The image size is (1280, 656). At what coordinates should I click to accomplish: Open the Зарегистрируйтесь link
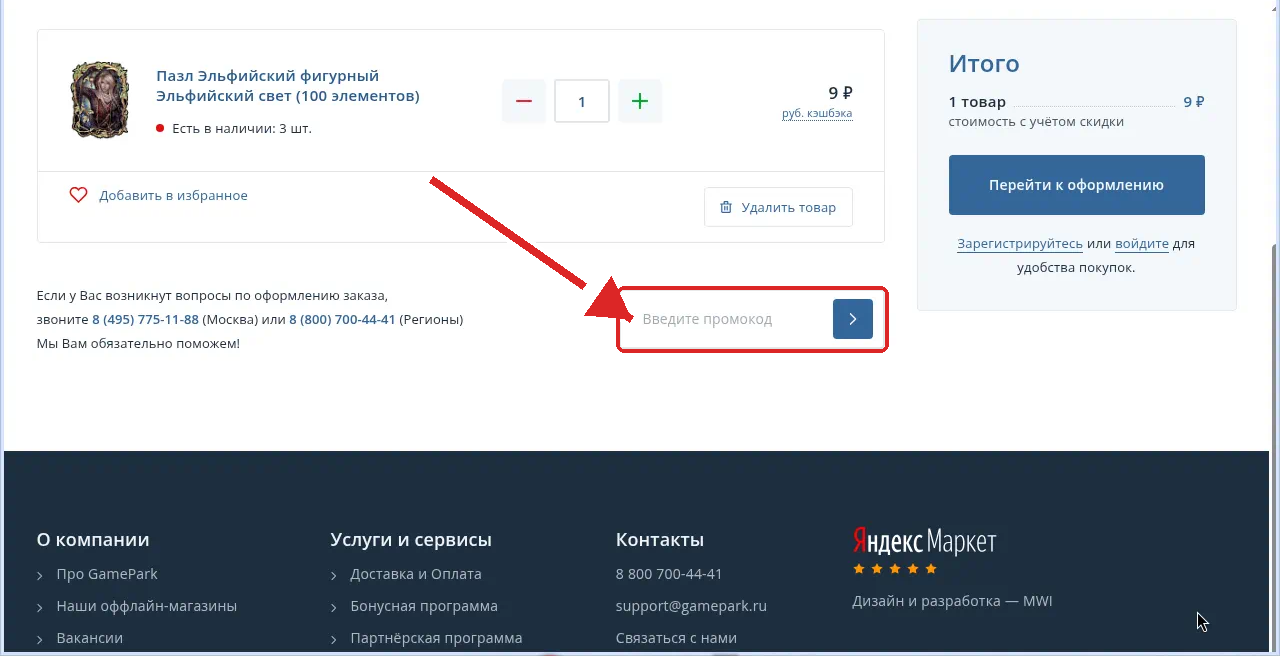tap(1020, 243)
